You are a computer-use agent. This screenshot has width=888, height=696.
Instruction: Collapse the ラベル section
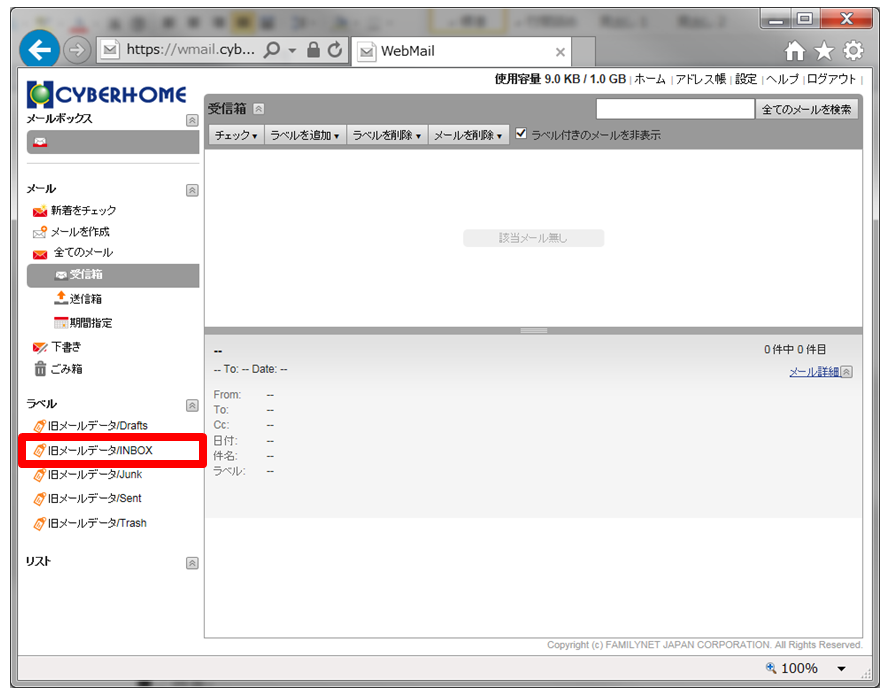pos(192,405)
